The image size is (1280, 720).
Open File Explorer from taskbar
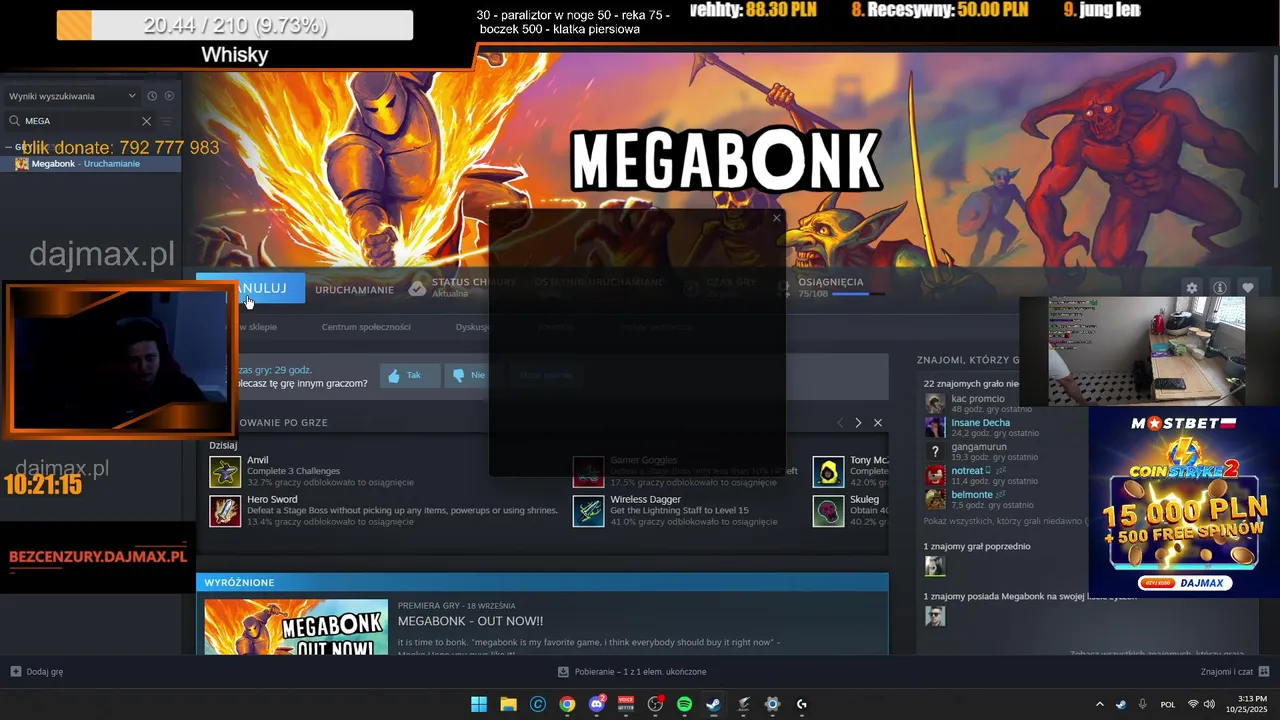tap(508, 704)
